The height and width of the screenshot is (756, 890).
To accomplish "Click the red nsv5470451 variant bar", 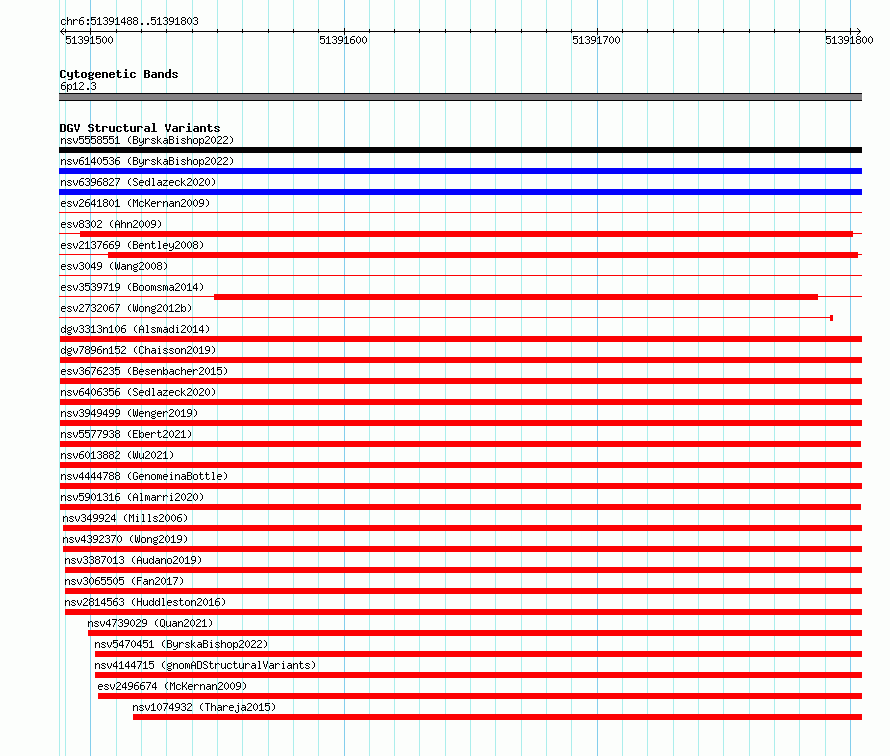I will pos(478,654).
